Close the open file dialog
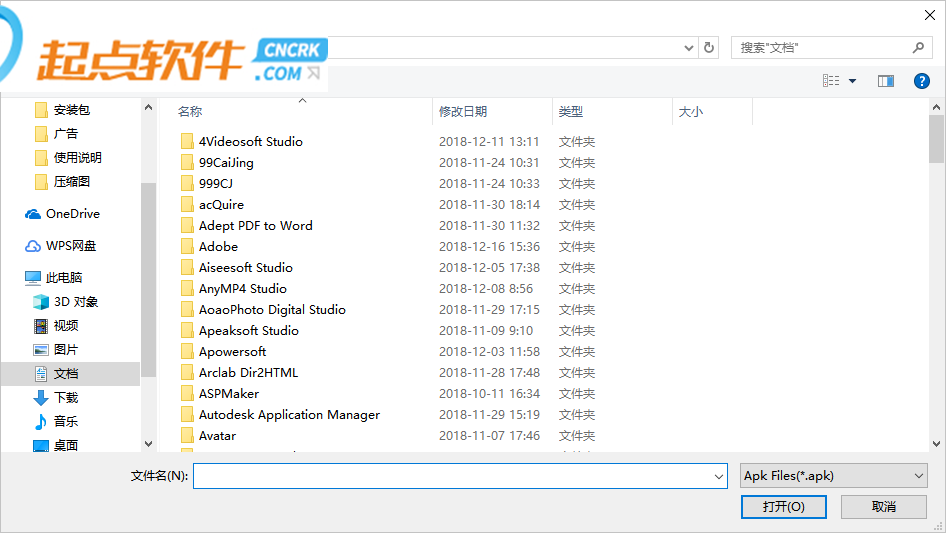946x533 pixels. (930, 15)
